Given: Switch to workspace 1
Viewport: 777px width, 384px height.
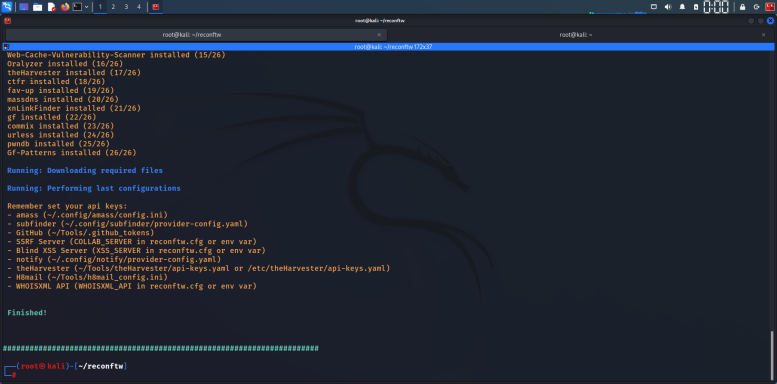Looking at the screenshot, I should pyautogui.click(x=100, y=7).
